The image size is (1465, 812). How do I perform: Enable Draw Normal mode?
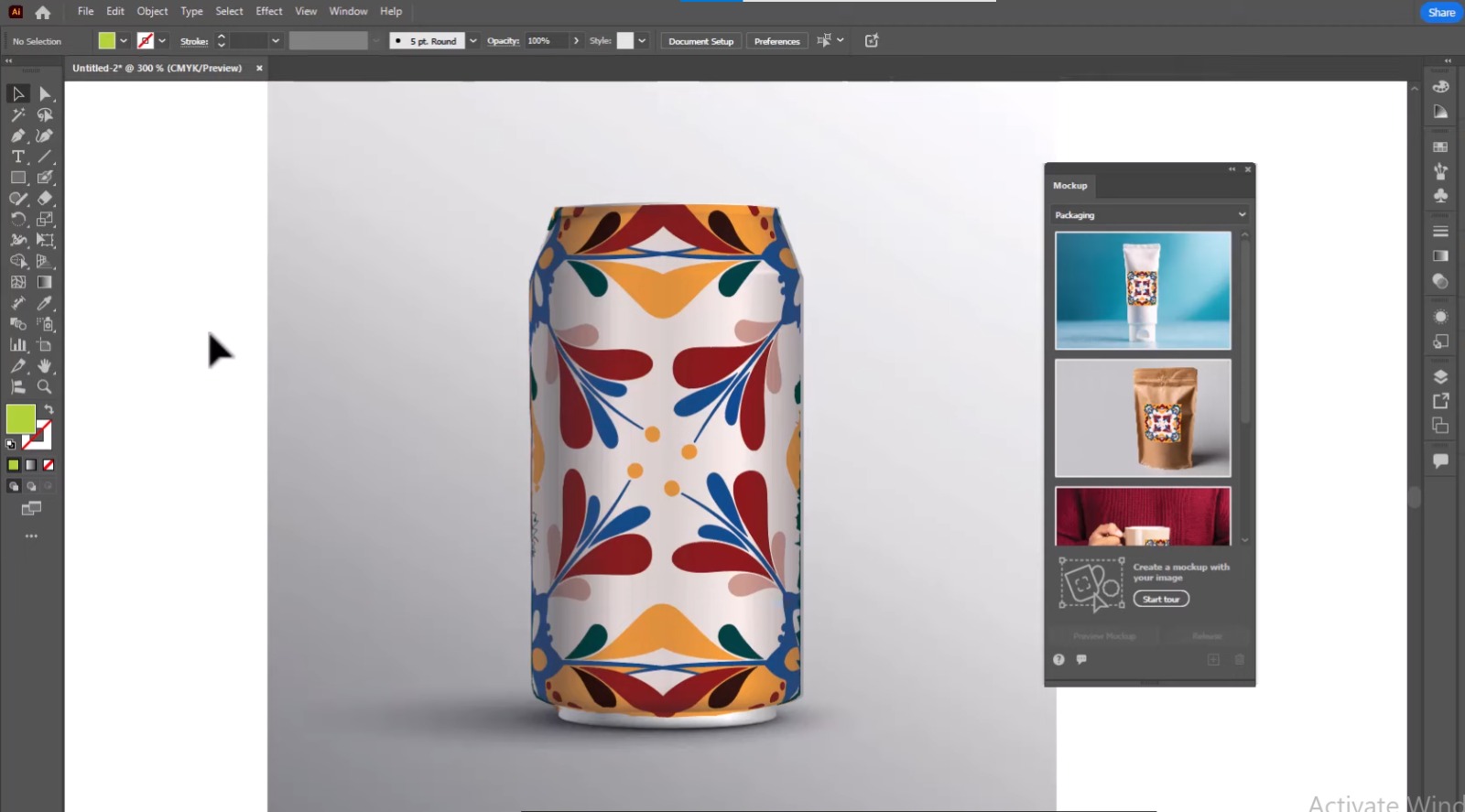[14, 486]
